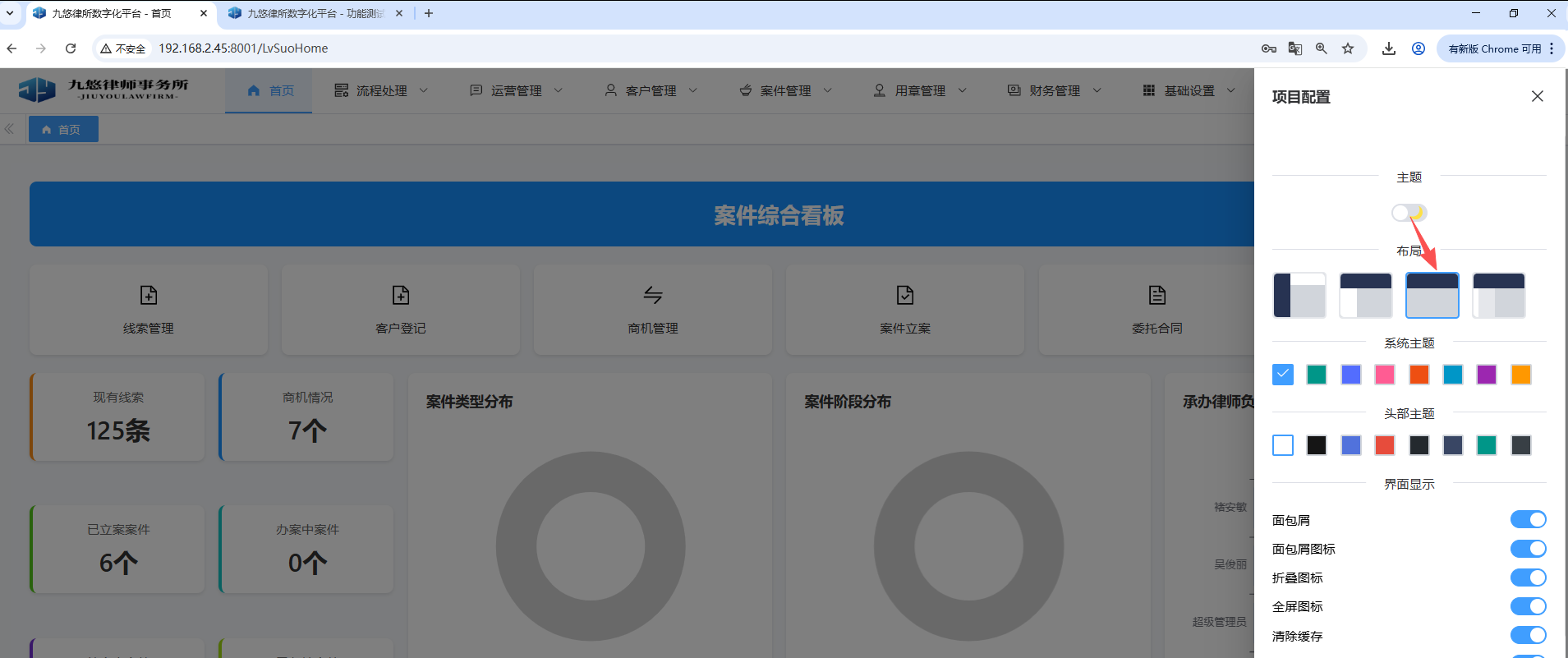Open 客户登记 via its icon

(x=401, y=295)
